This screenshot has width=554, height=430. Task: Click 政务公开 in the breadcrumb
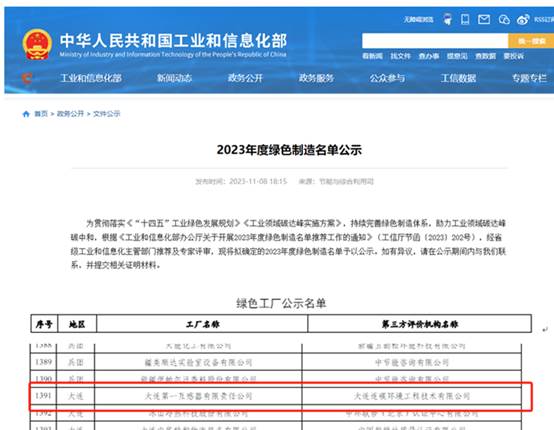pos(70,114)
